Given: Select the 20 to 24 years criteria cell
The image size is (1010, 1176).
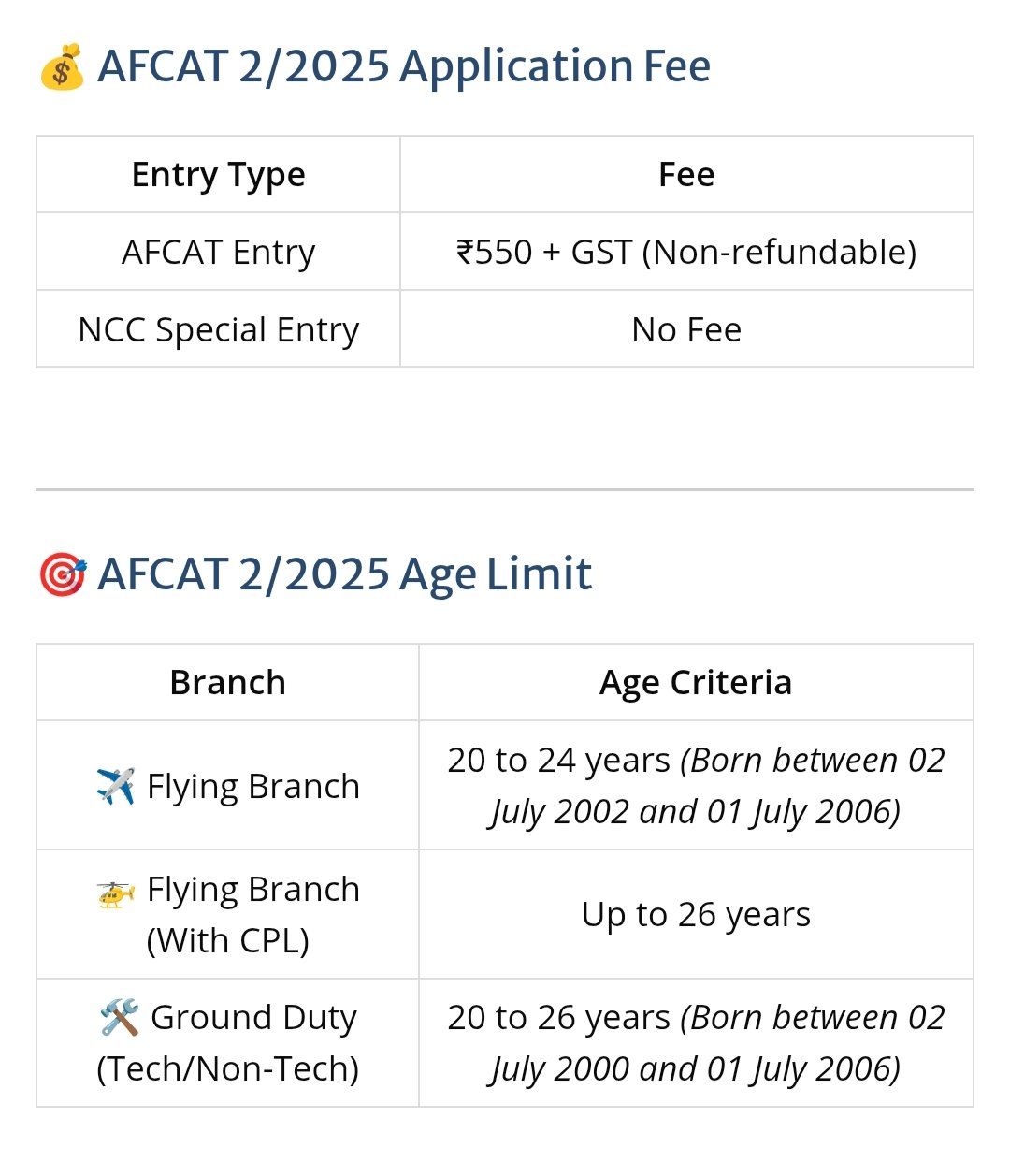Looking at the screenshot, I should 696,786.
